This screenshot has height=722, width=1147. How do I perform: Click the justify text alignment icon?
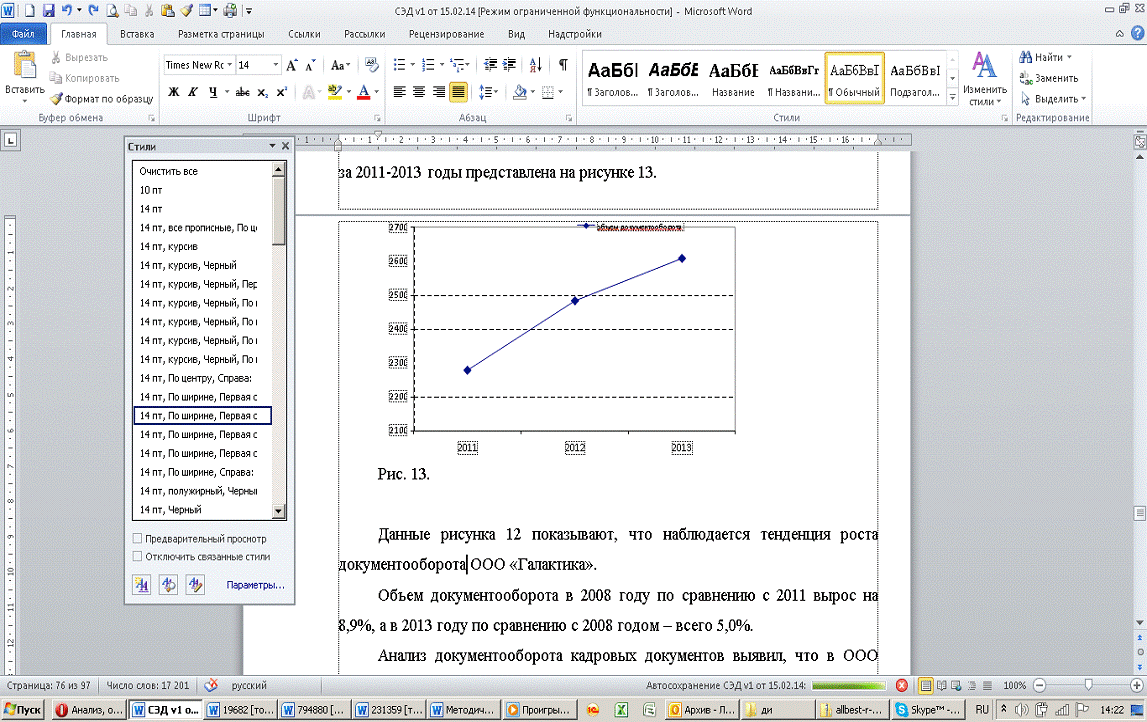point(457,92)
